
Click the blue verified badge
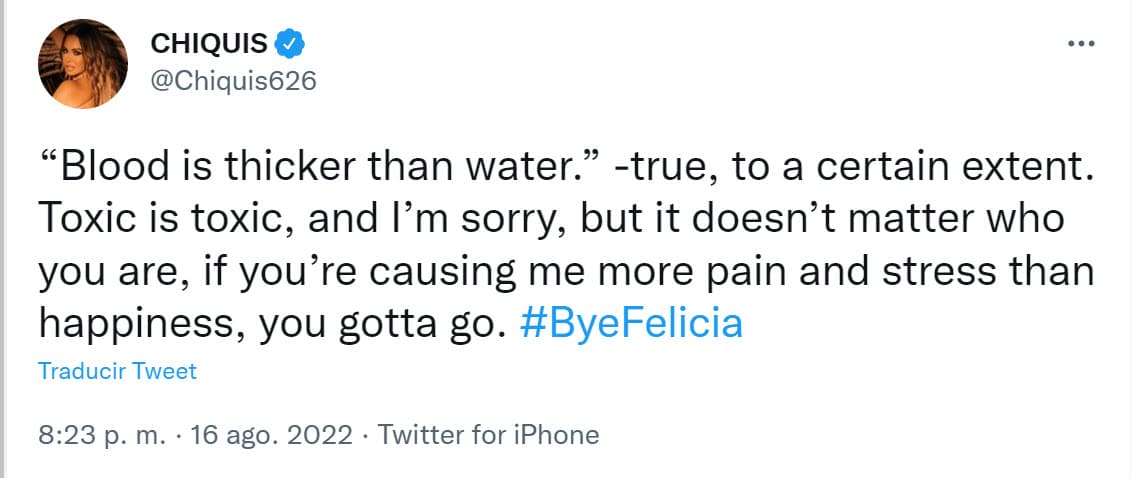coord(291,43)
